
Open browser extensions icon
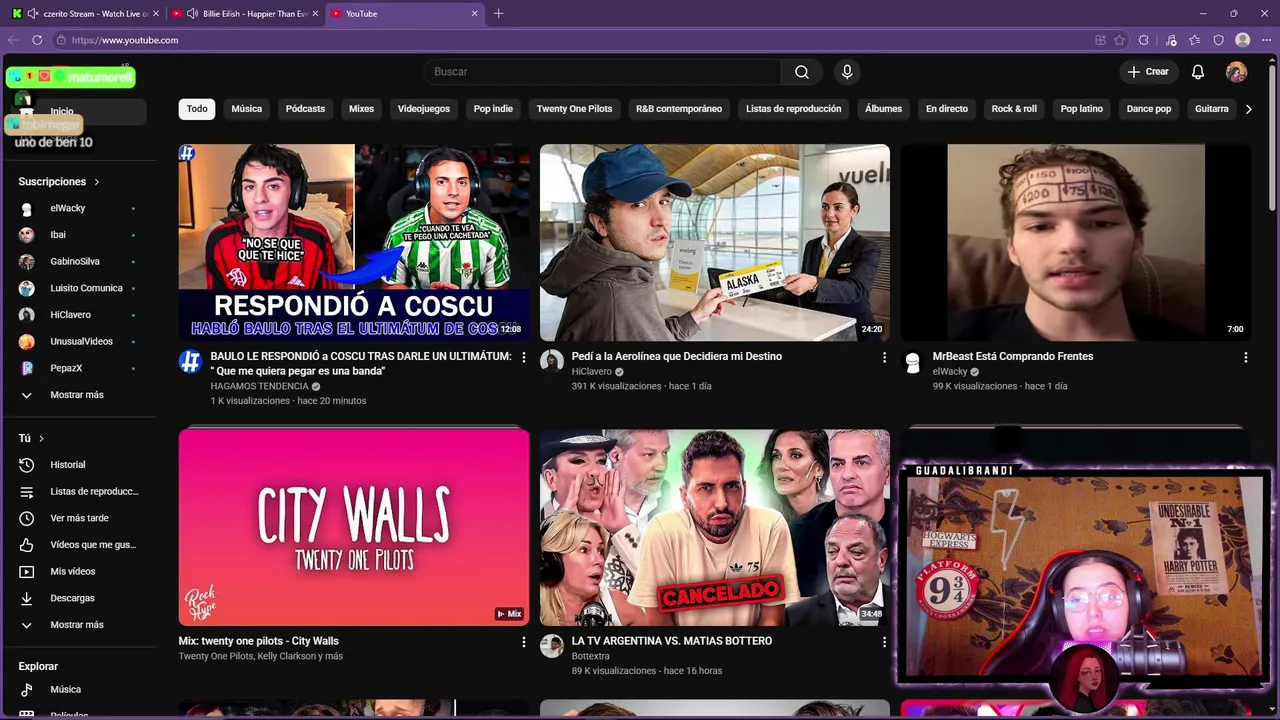click(1144, 40)
